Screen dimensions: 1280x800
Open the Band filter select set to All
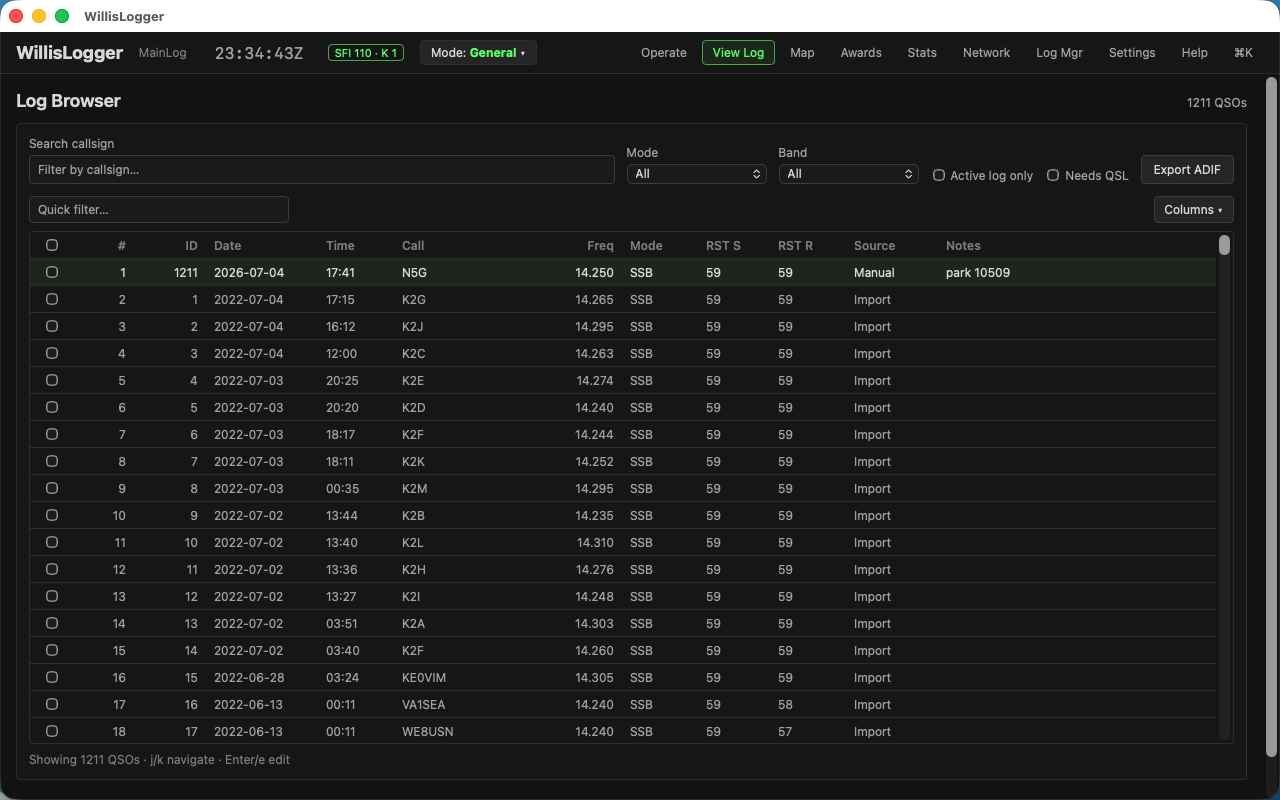(849, 174)
